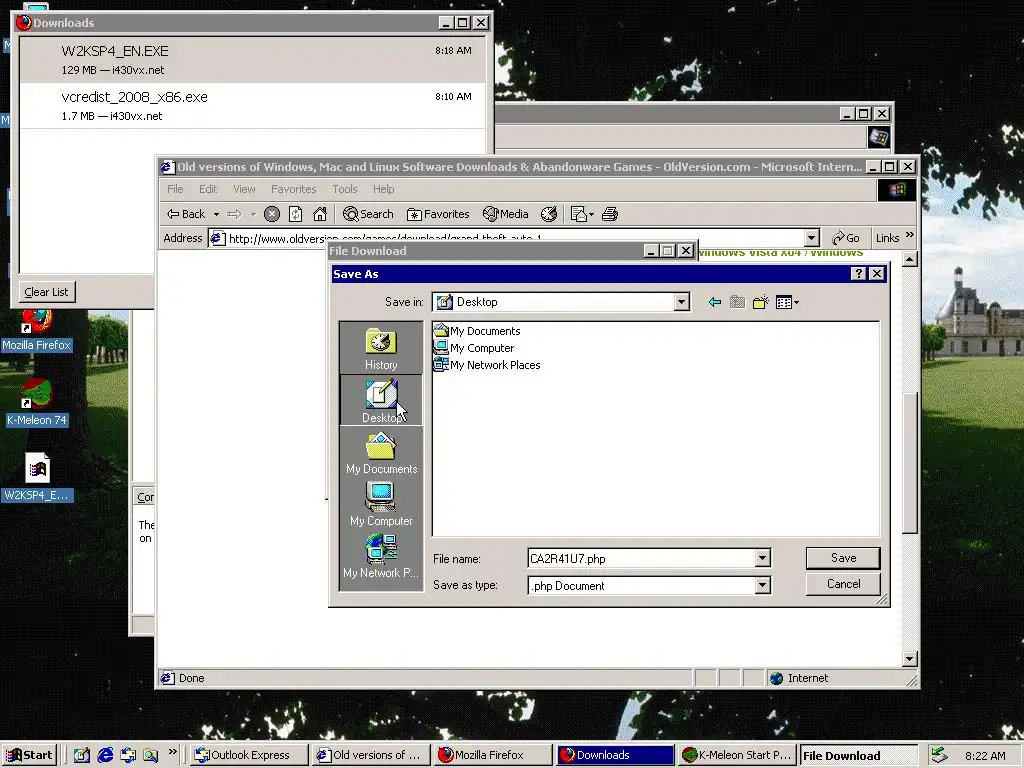Viewport: 1024px width, 768px height.
Task: Switch to Downloads taskbar button
Action: pyautogui.click(x=615, y=755)
